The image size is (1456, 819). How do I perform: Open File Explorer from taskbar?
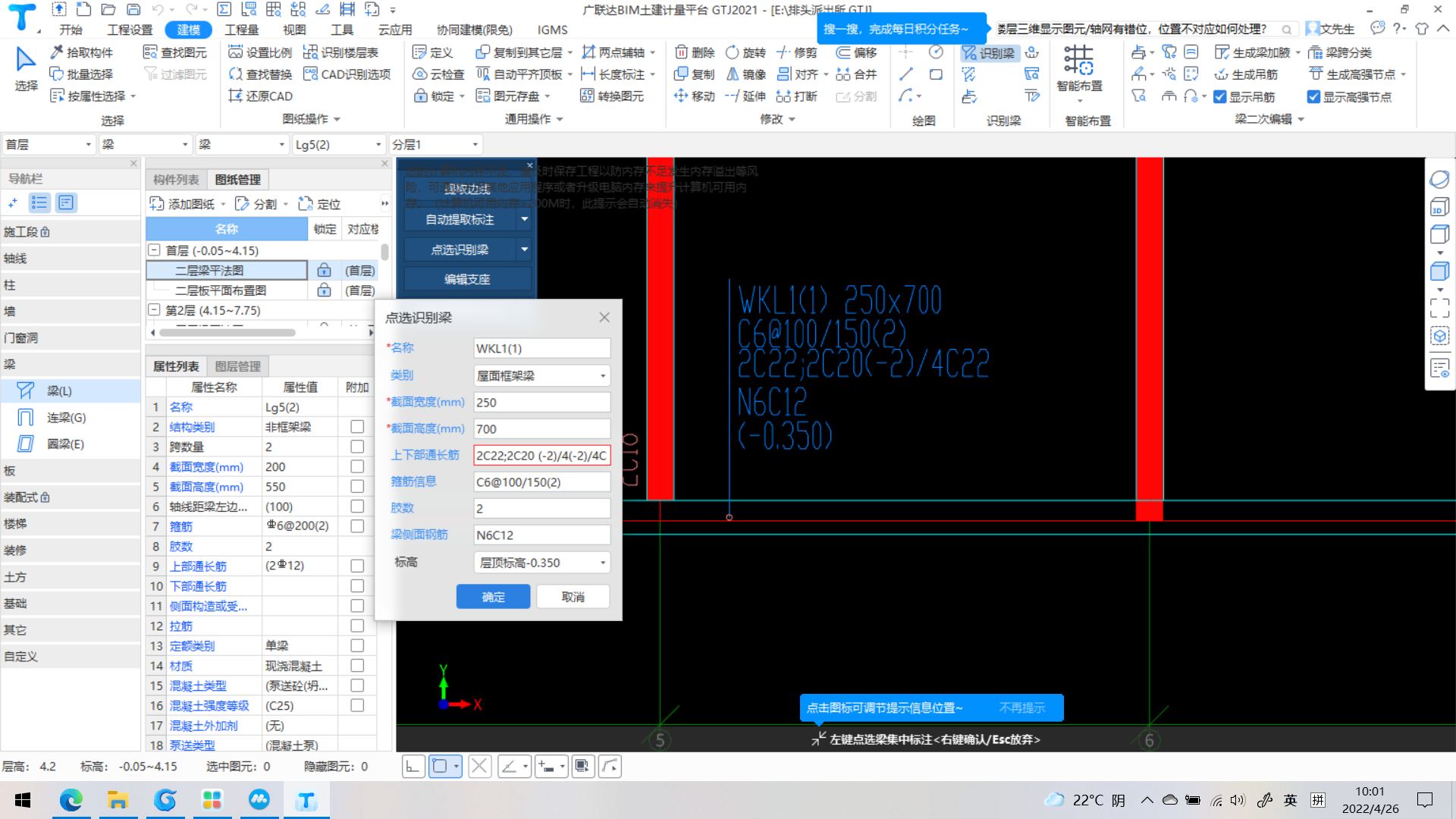coord(118,800)
